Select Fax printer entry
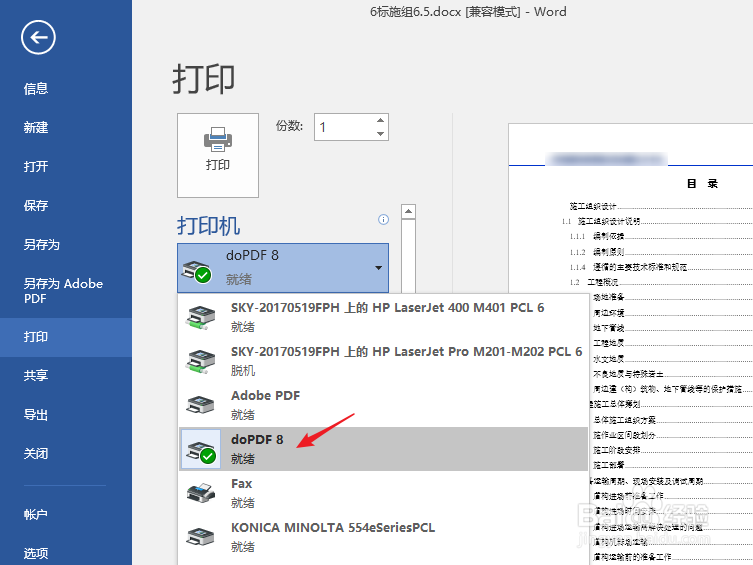The image size is (753, 565). coord(383,493)
